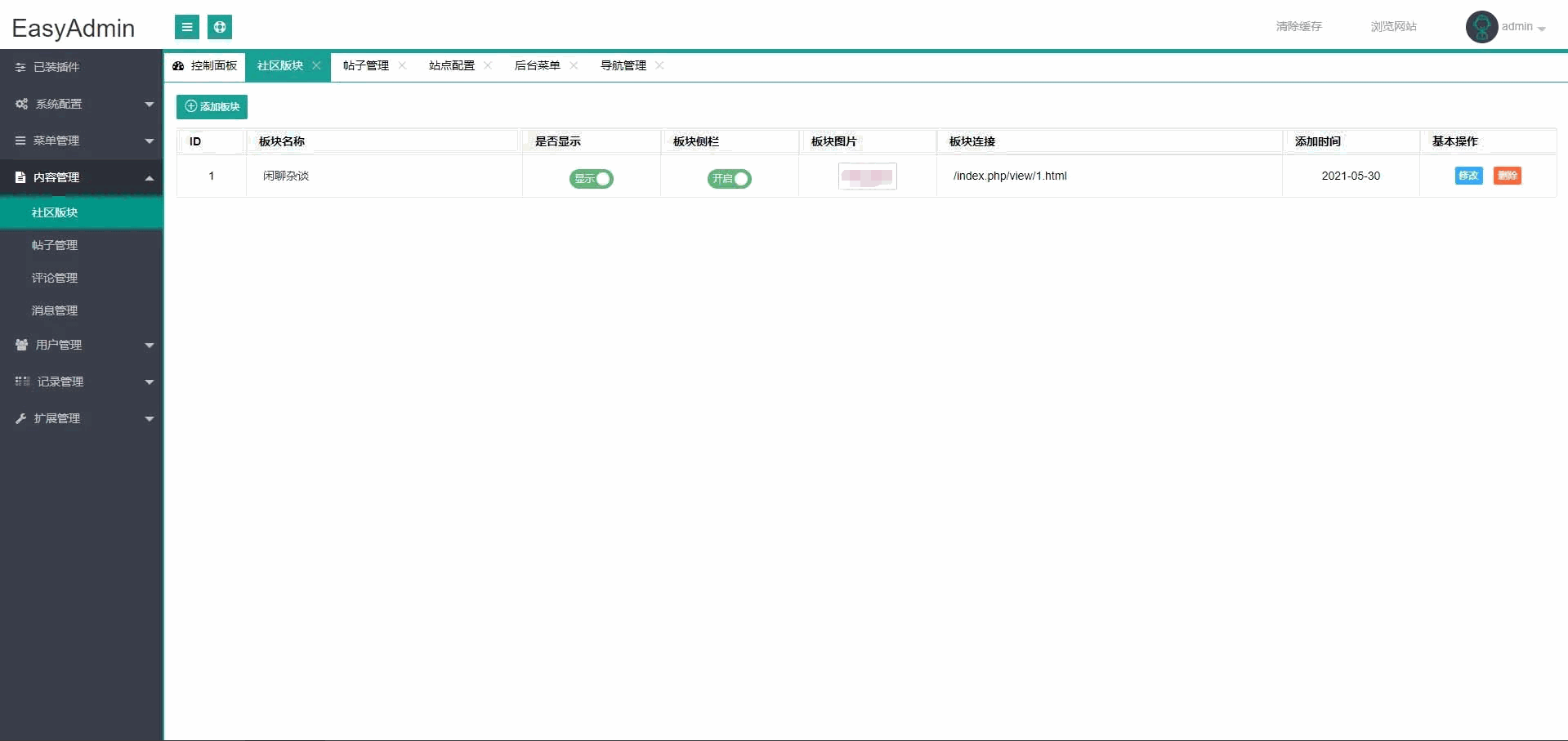Viewport: 1568px width, 741px height.
Task: Click the blue 修改 button
Action: [x=1468, y=176]
